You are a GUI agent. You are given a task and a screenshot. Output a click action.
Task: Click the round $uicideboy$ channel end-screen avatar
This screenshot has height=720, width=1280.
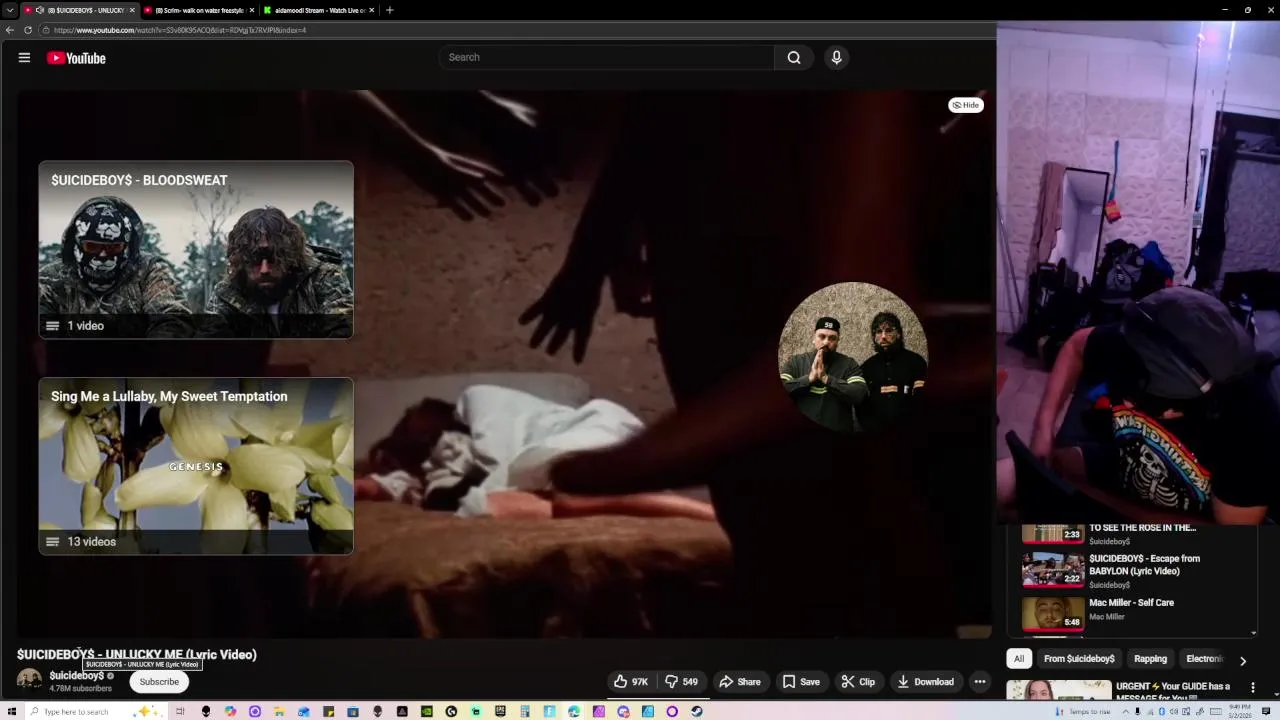pyautogui.click(x=853, y=357)
